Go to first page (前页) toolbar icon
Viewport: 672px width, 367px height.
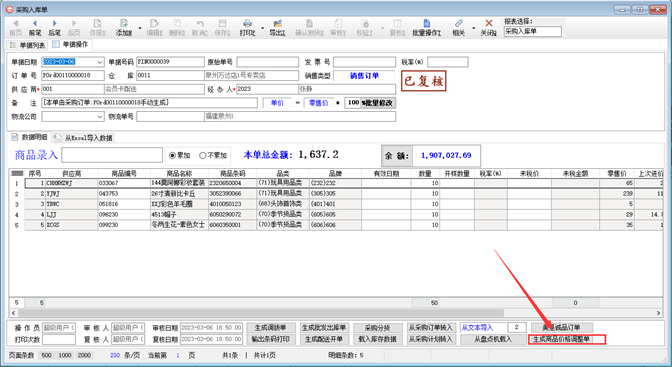click(15, 24)
